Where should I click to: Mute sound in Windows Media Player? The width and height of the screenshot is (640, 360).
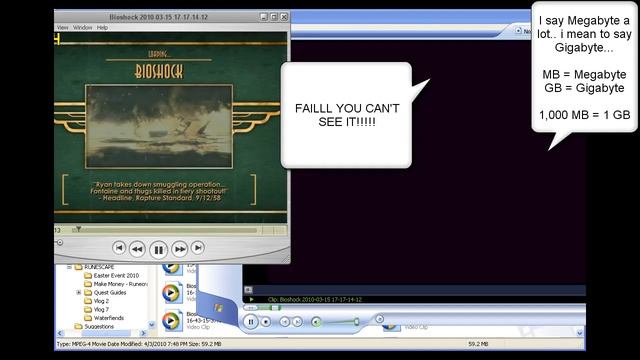pyautogui.click(x=316, y=322)
